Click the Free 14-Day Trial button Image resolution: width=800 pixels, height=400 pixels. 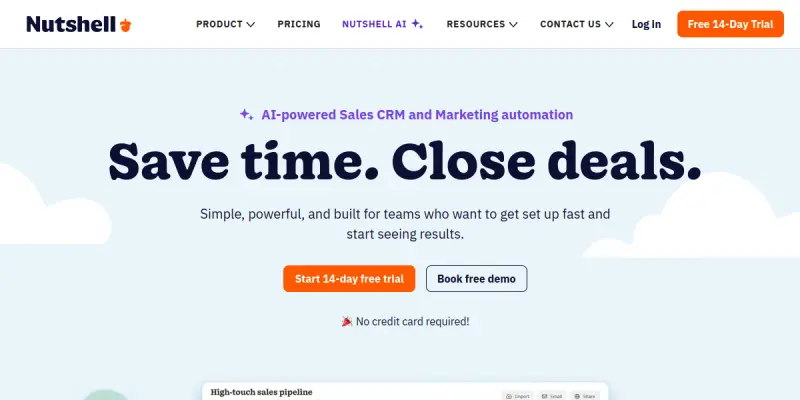(x=730, y=24)
